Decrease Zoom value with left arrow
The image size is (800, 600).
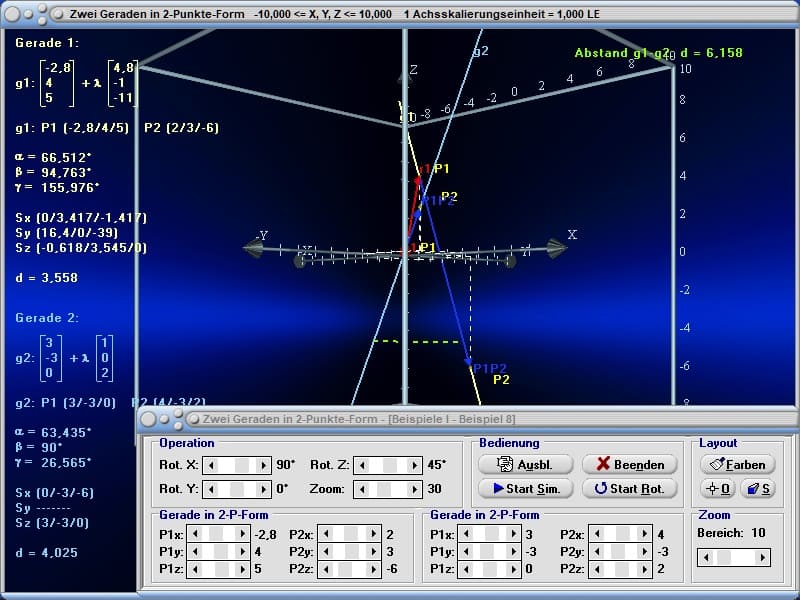pyautogui.click(x=362, y=489)
